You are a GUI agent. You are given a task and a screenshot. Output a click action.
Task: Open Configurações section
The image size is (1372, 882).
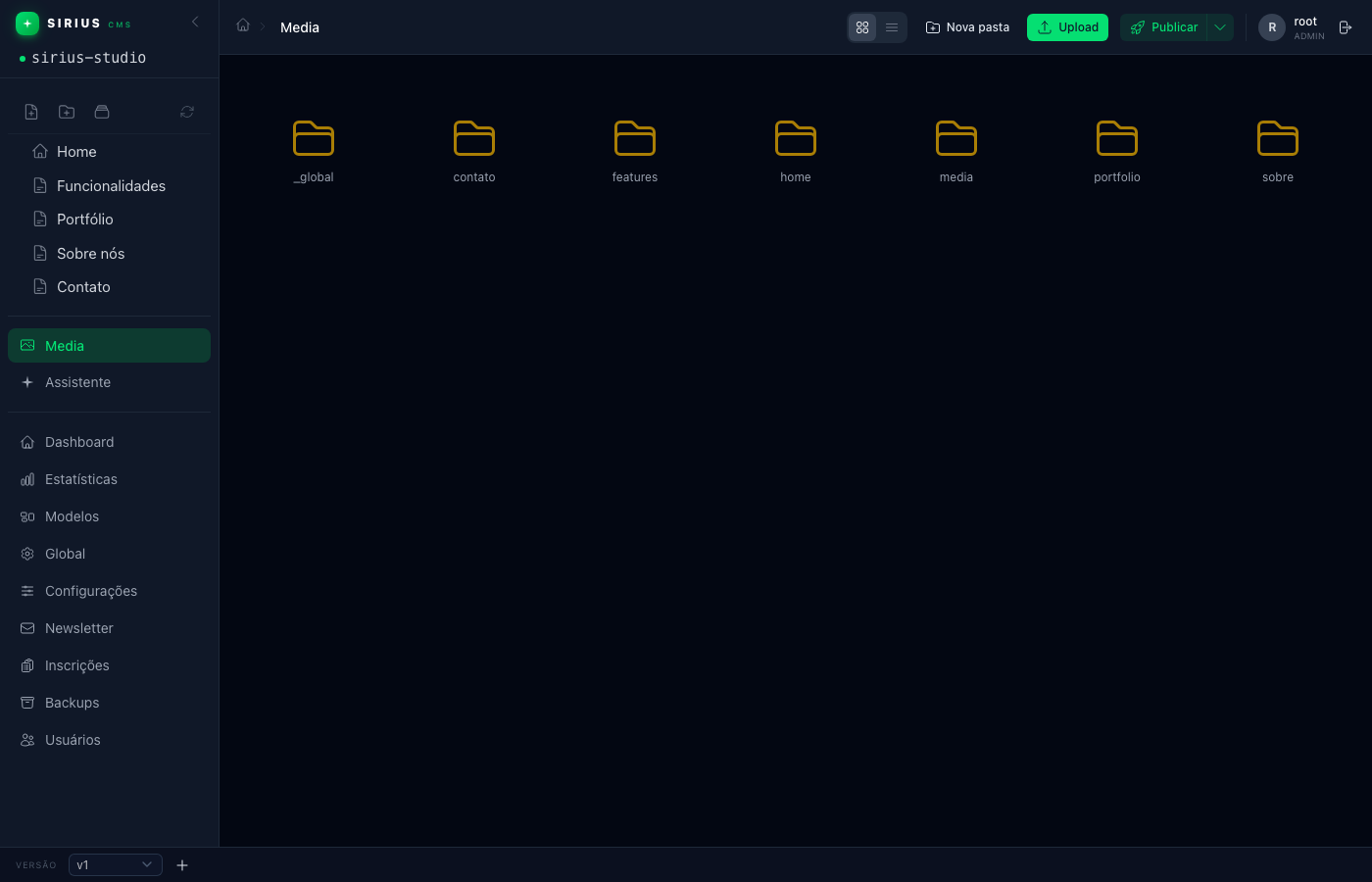pyautogui.click(x=109, y=591)
